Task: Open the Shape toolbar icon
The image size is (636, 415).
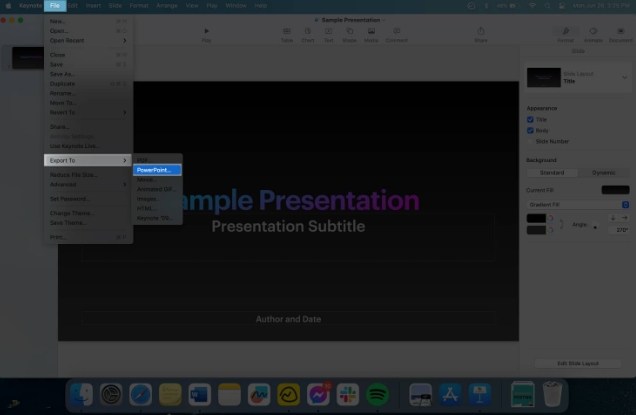Action: pos(349,31)
